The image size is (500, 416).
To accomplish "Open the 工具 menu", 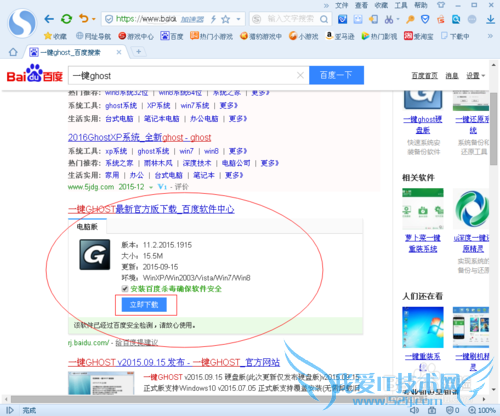I will click(401, 5).
